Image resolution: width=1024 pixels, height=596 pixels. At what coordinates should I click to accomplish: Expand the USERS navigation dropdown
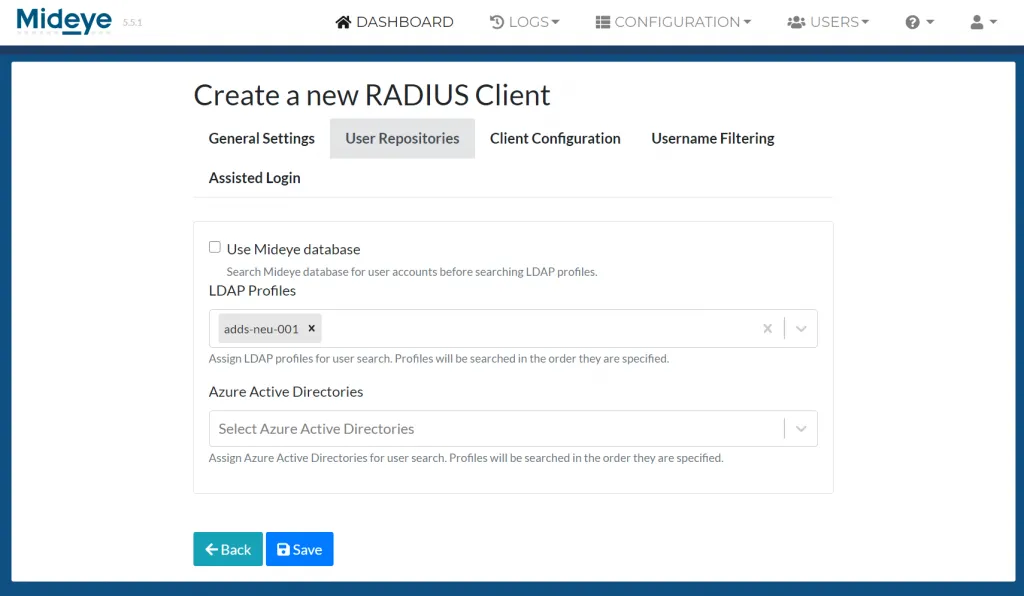(828, 21)
